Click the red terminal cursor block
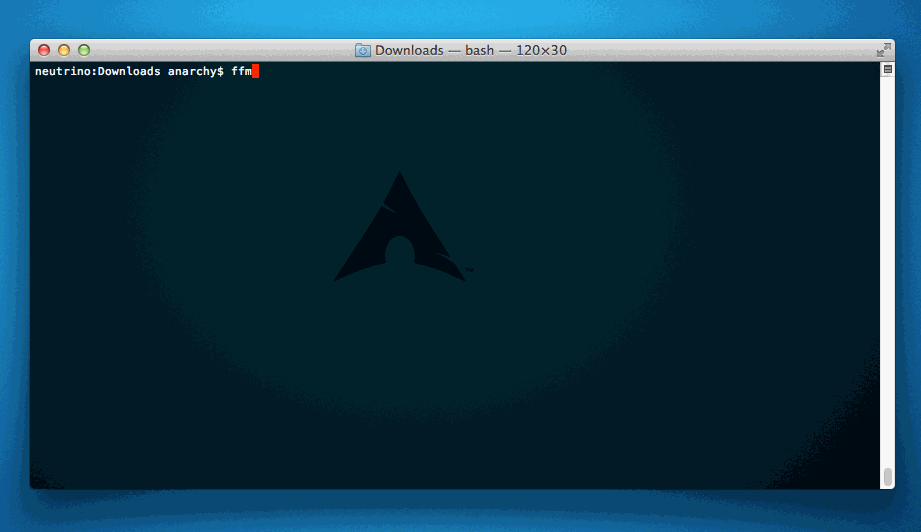Screen dimensions: 921x532 click(x=256, y=71)
